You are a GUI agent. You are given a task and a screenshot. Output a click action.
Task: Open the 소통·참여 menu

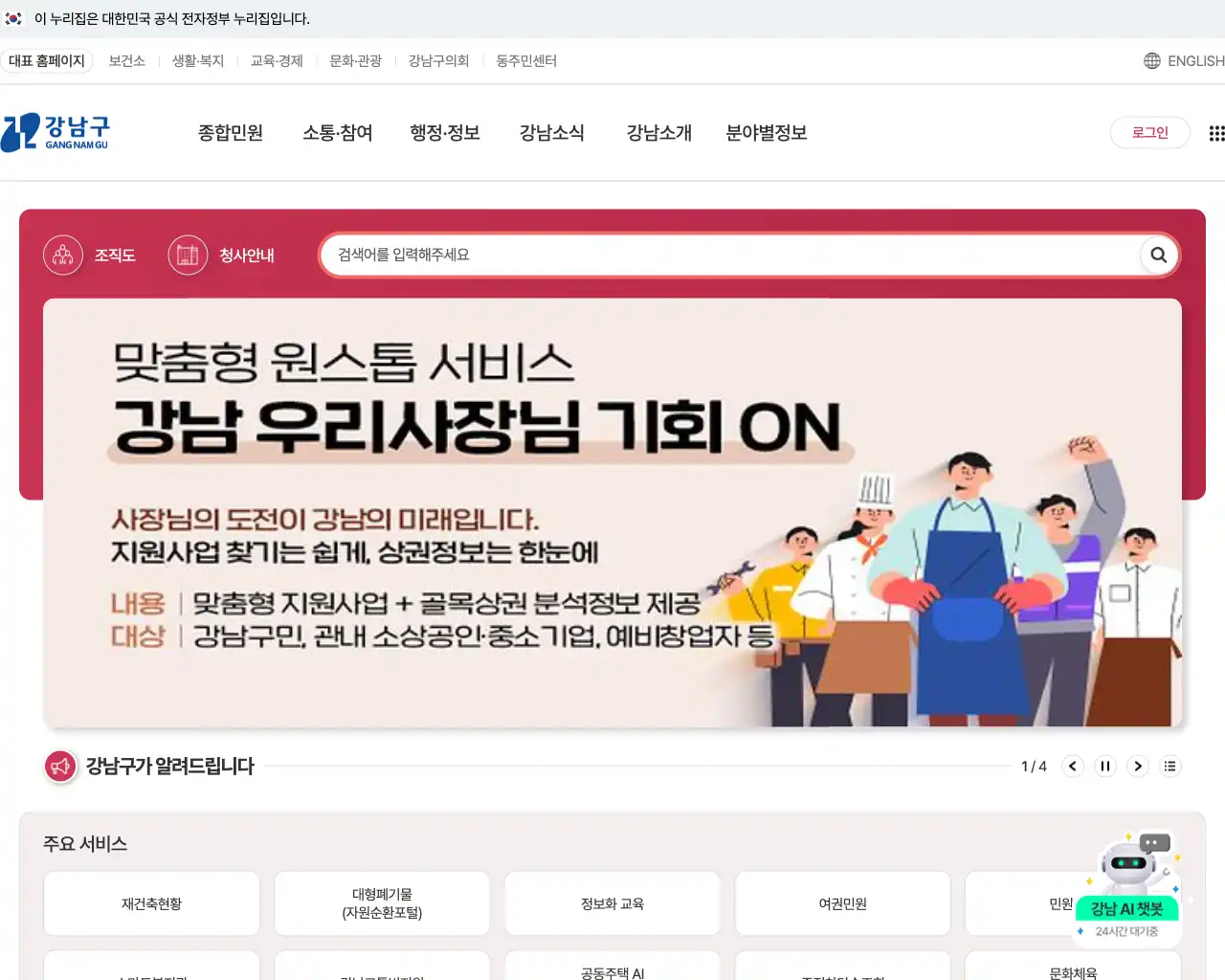[x=338, y=133]
